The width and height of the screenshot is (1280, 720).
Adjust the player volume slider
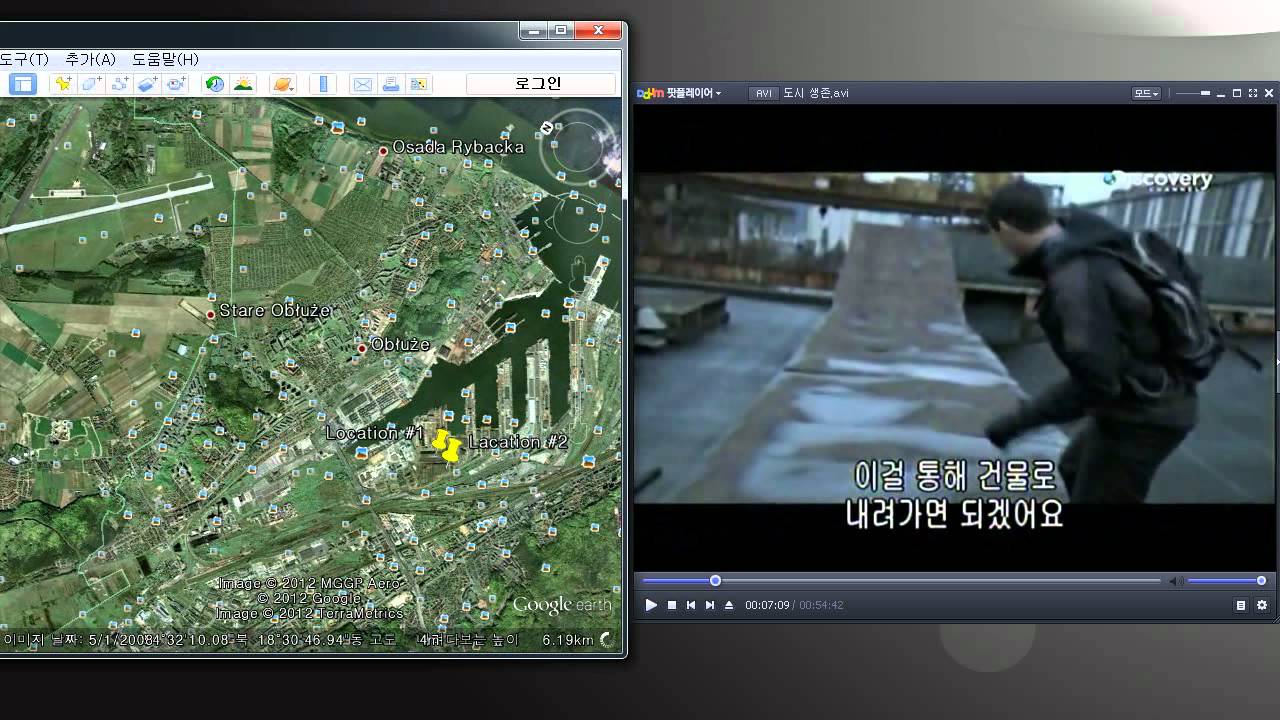coord(1227,581)
